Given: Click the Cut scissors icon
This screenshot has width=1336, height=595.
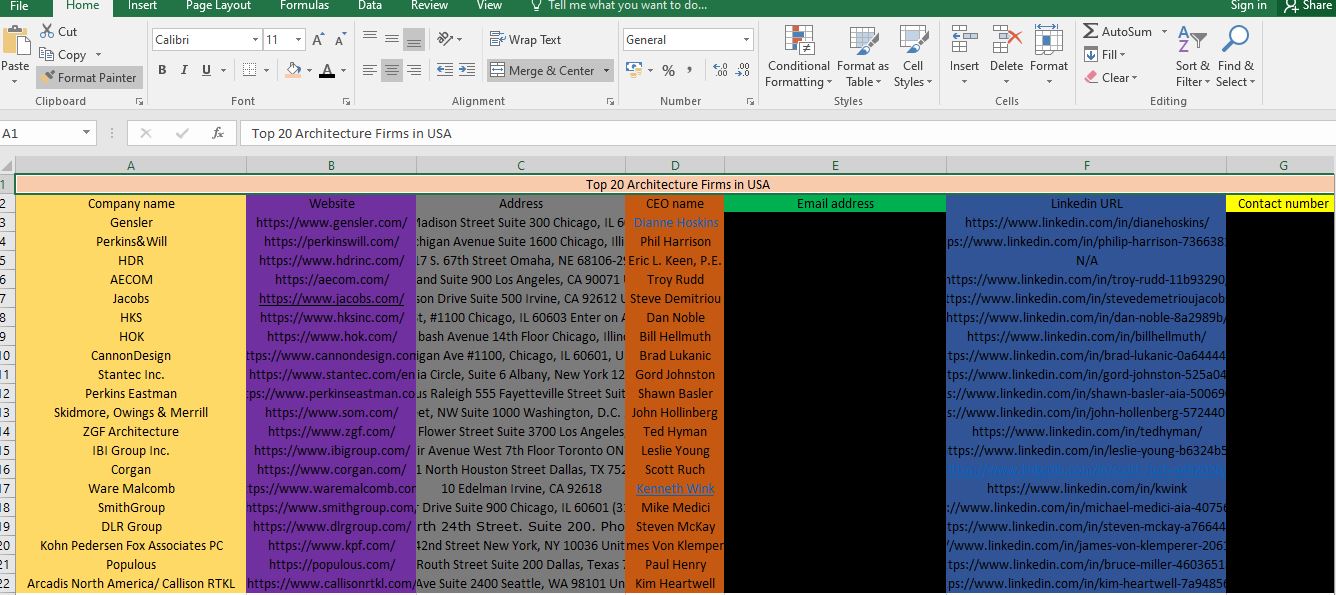Looking at the screenshot, I should pyautogui.click(x=47, y=32).
